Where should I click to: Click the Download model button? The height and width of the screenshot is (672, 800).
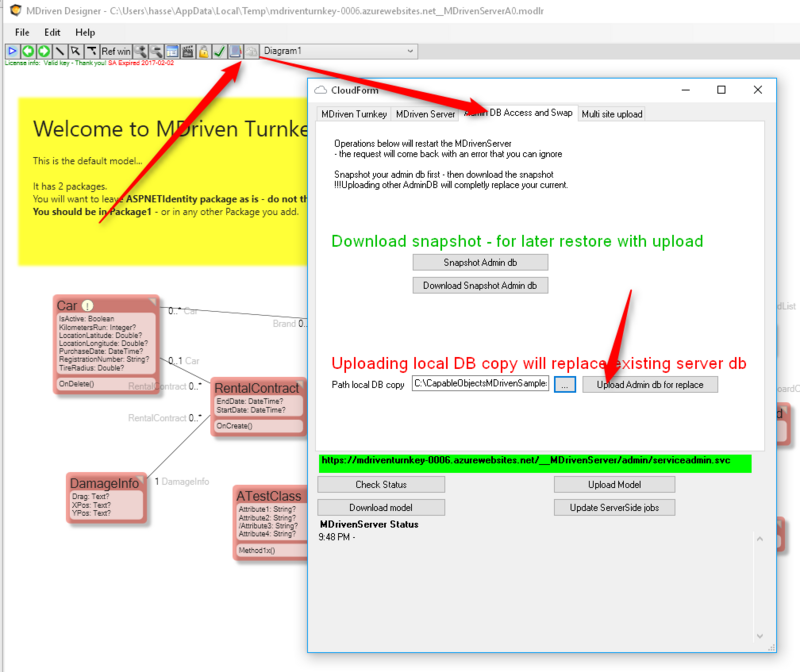click(381, 508)
